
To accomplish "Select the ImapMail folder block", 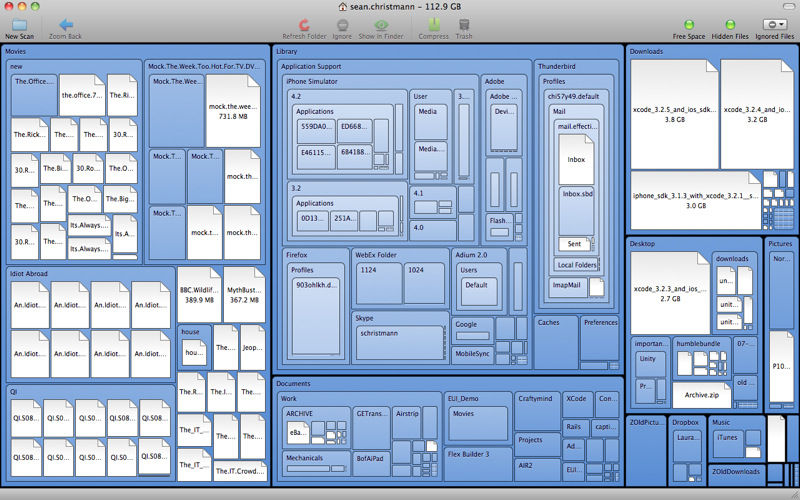I will [x=568, y=288].
